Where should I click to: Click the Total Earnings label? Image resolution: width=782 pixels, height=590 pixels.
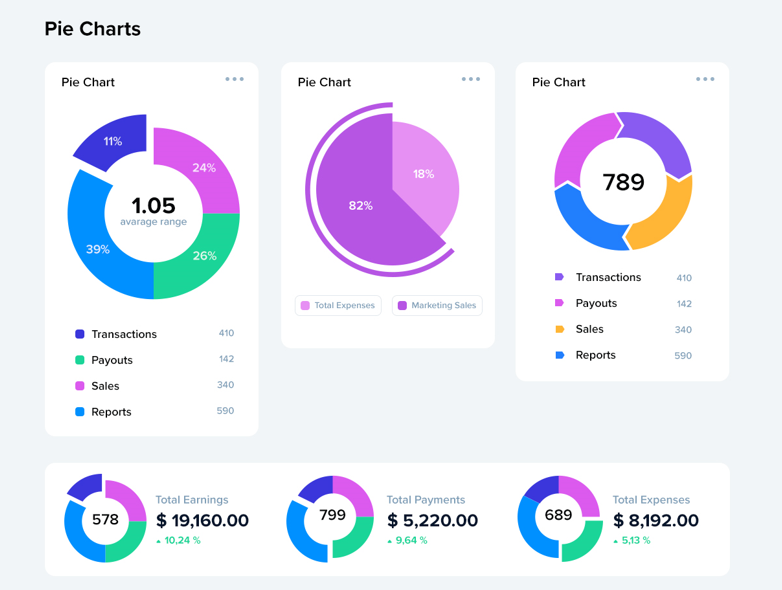tap(192, 500)
